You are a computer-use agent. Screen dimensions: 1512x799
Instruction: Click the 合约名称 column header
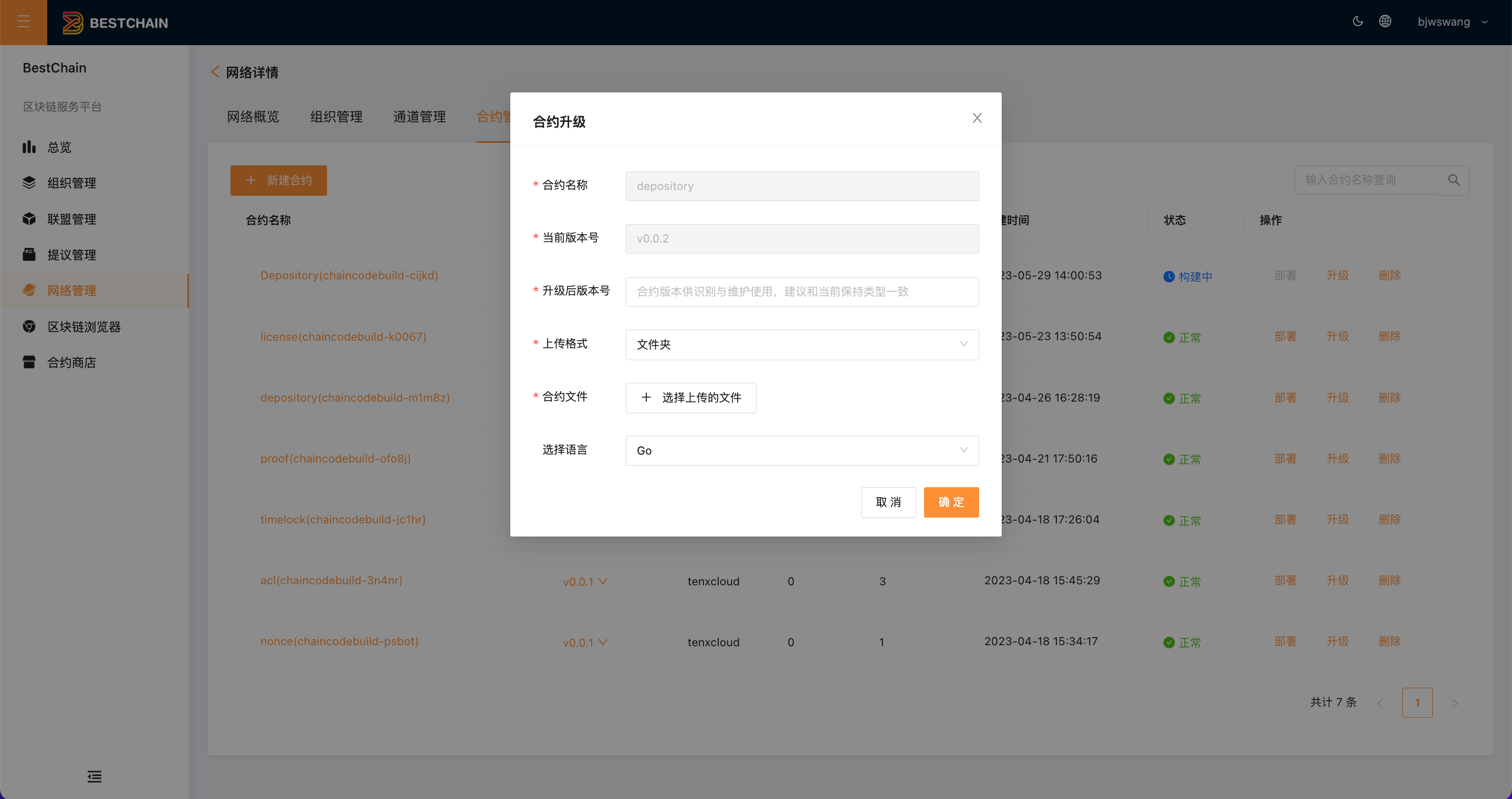pyautogui.click(x=268, y=220)
